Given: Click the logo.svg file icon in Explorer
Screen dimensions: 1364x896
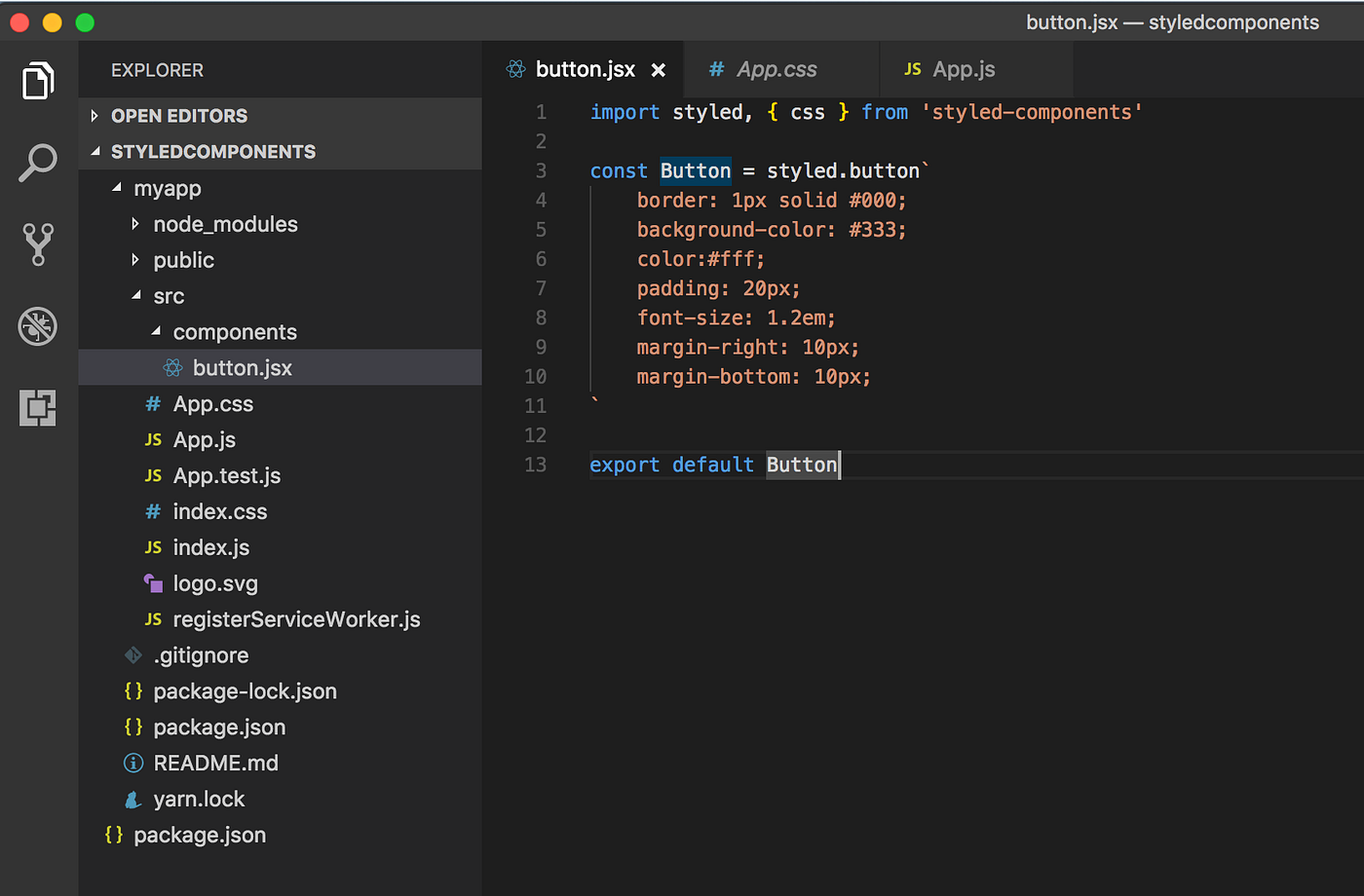Looking at the screenshot, I should click(152, 582).
